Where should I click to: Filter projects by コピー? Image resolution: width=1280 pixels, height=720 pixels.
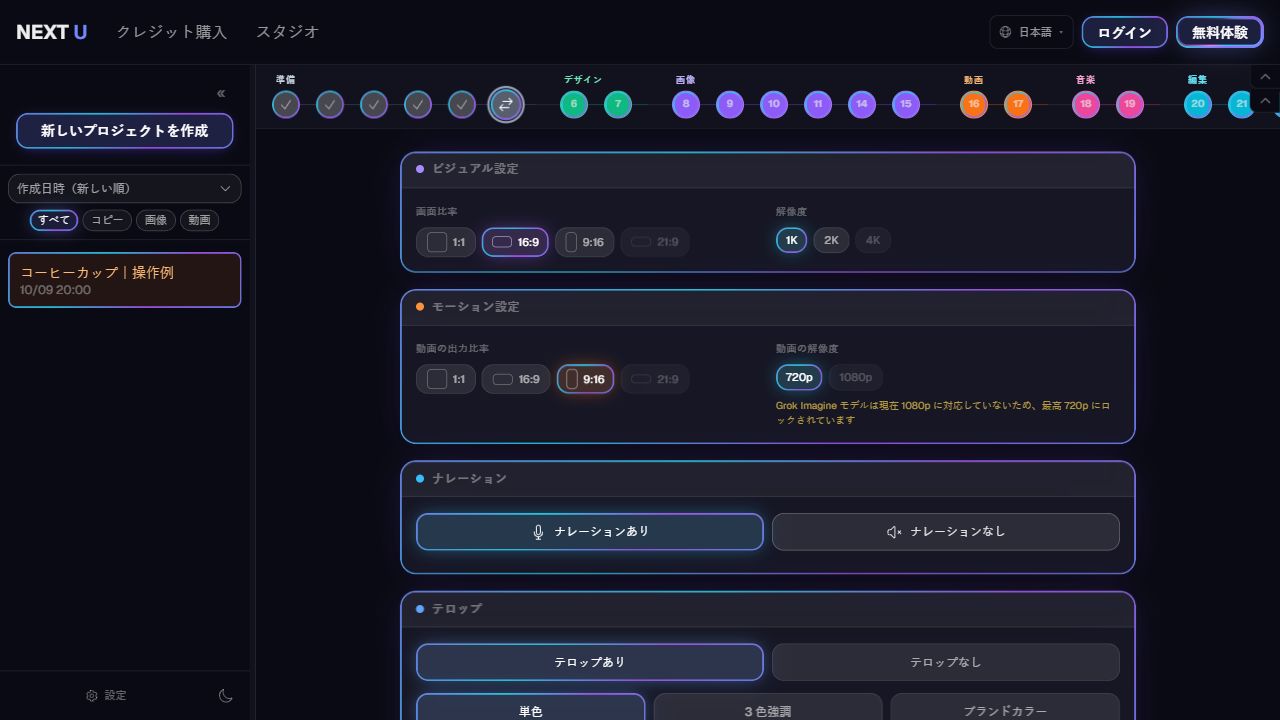107,220
